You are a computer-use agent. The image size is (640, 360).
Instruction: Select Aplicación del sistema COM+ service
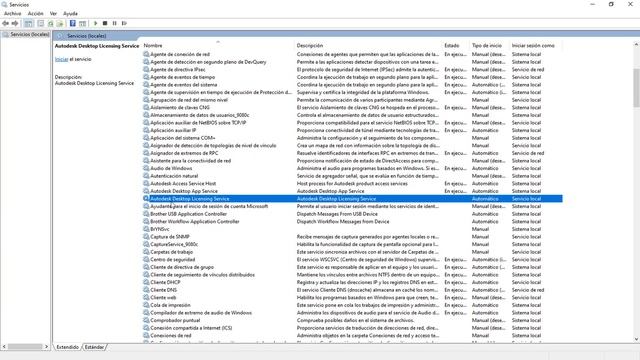click(182, 138)
